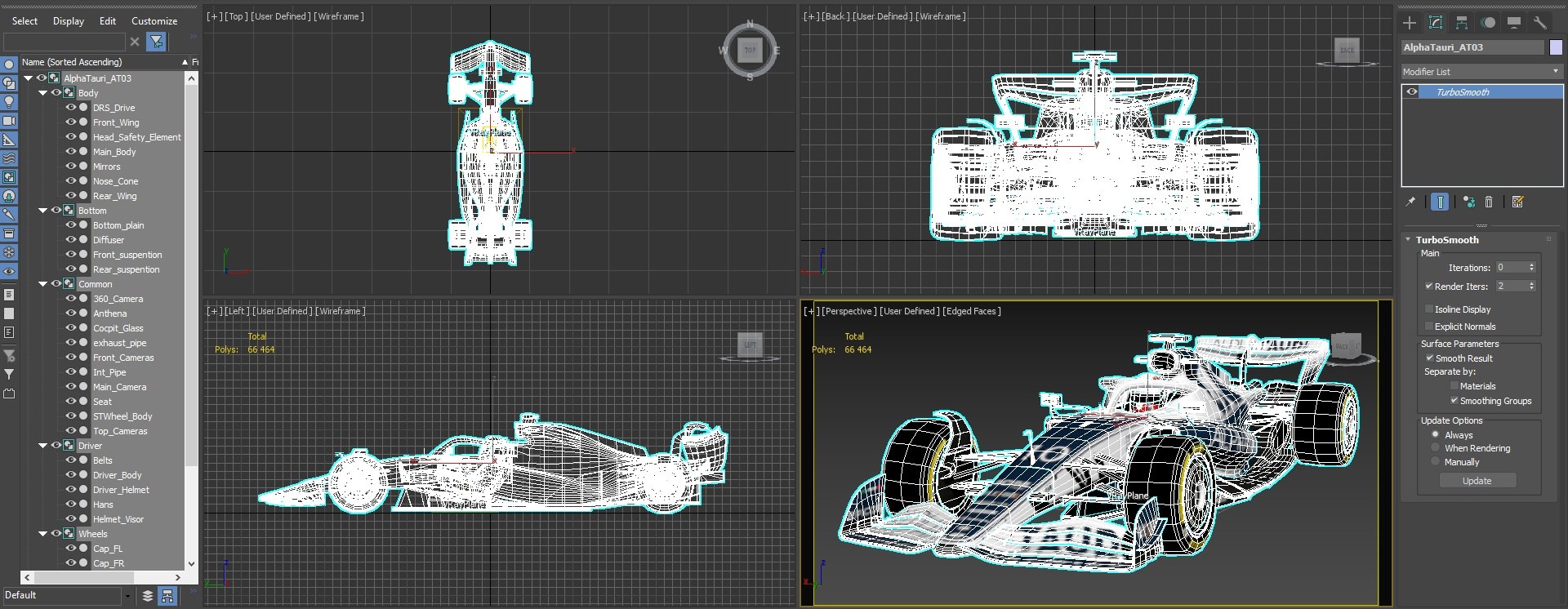Viewport: 1568px width, 609px height.
Task: Open the Modify command panel tab
Action: pos(1436,23)
